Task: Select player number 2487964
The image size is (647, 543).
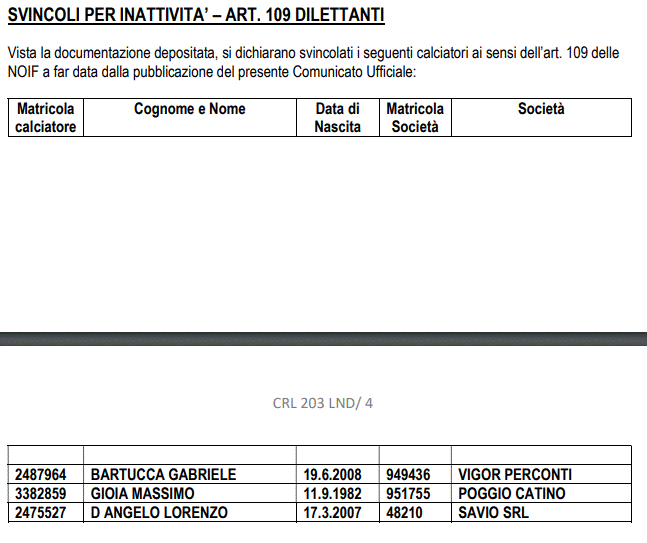Action: (x=40, y=475)
